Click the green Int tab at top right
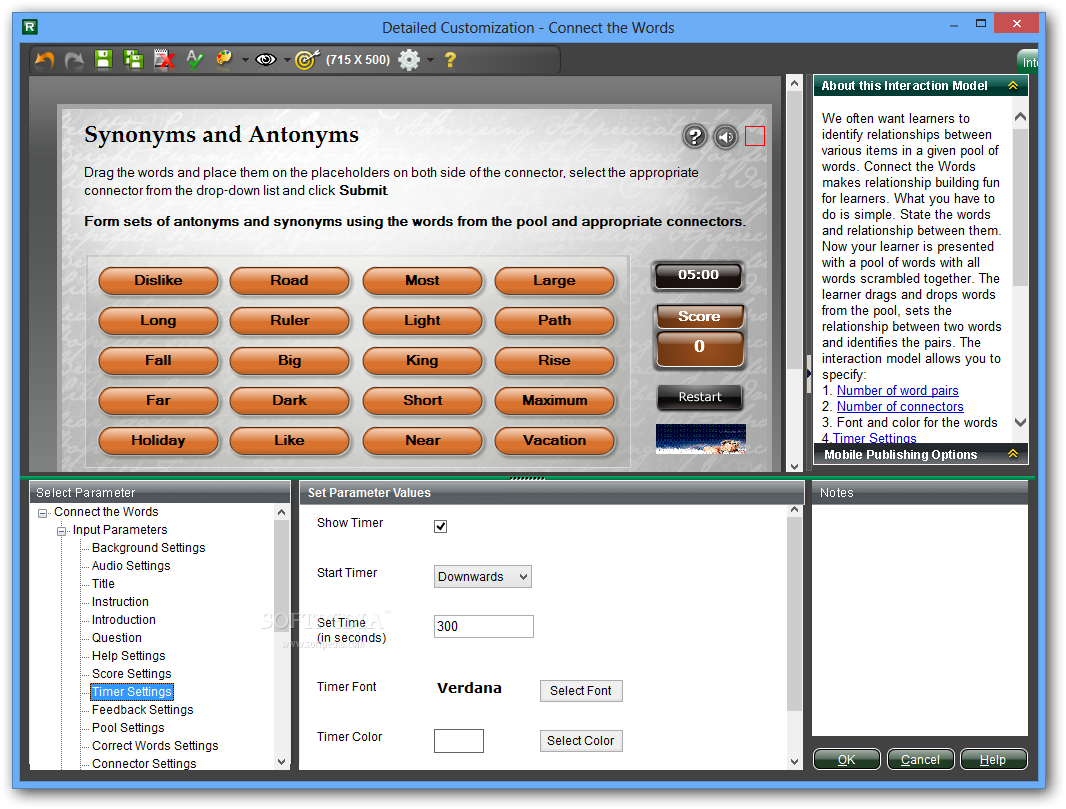 1027,62
